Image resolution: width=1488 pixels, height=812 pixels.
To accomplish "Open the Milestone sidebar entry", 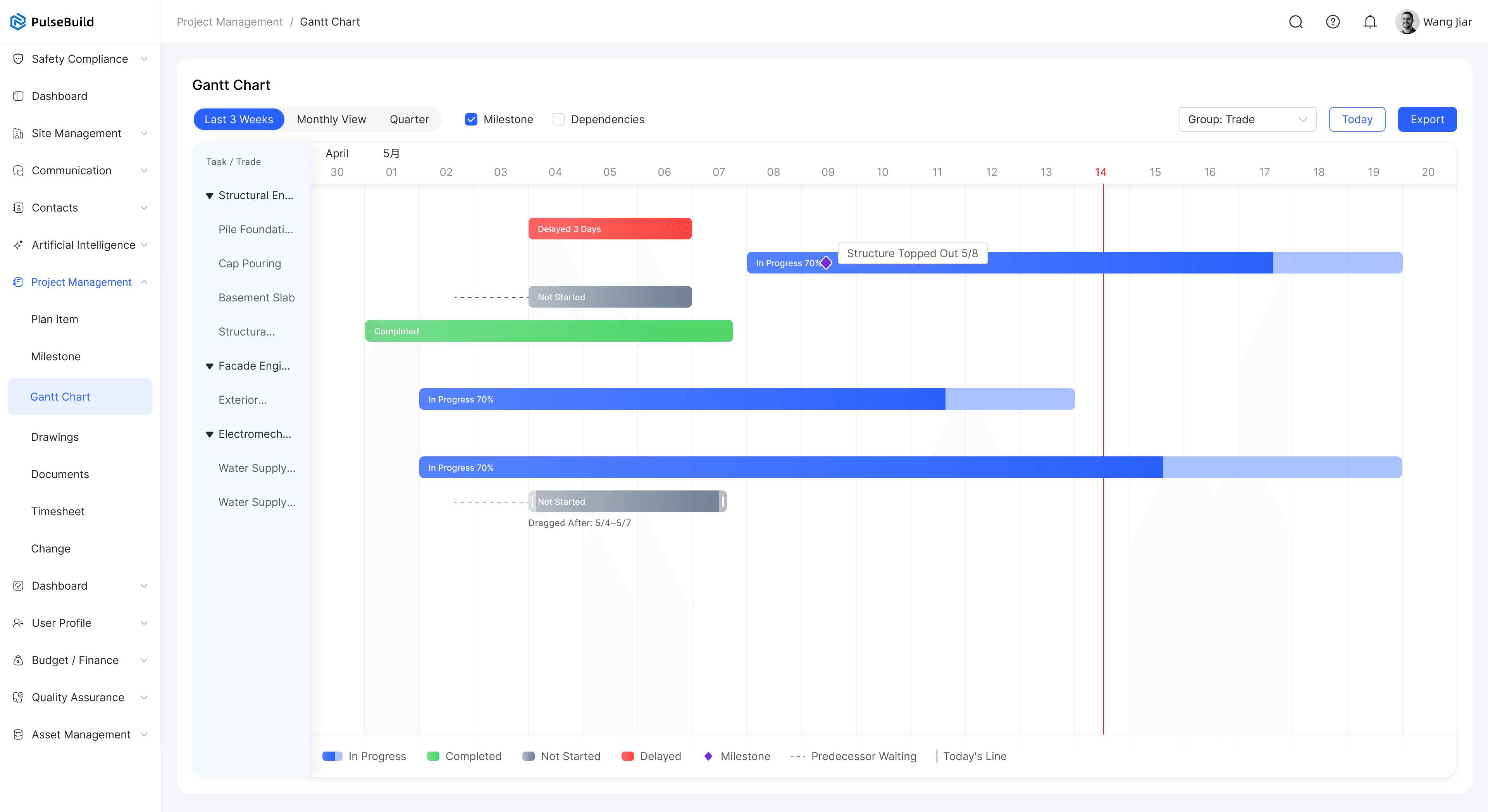I will [x=55, y=356].
